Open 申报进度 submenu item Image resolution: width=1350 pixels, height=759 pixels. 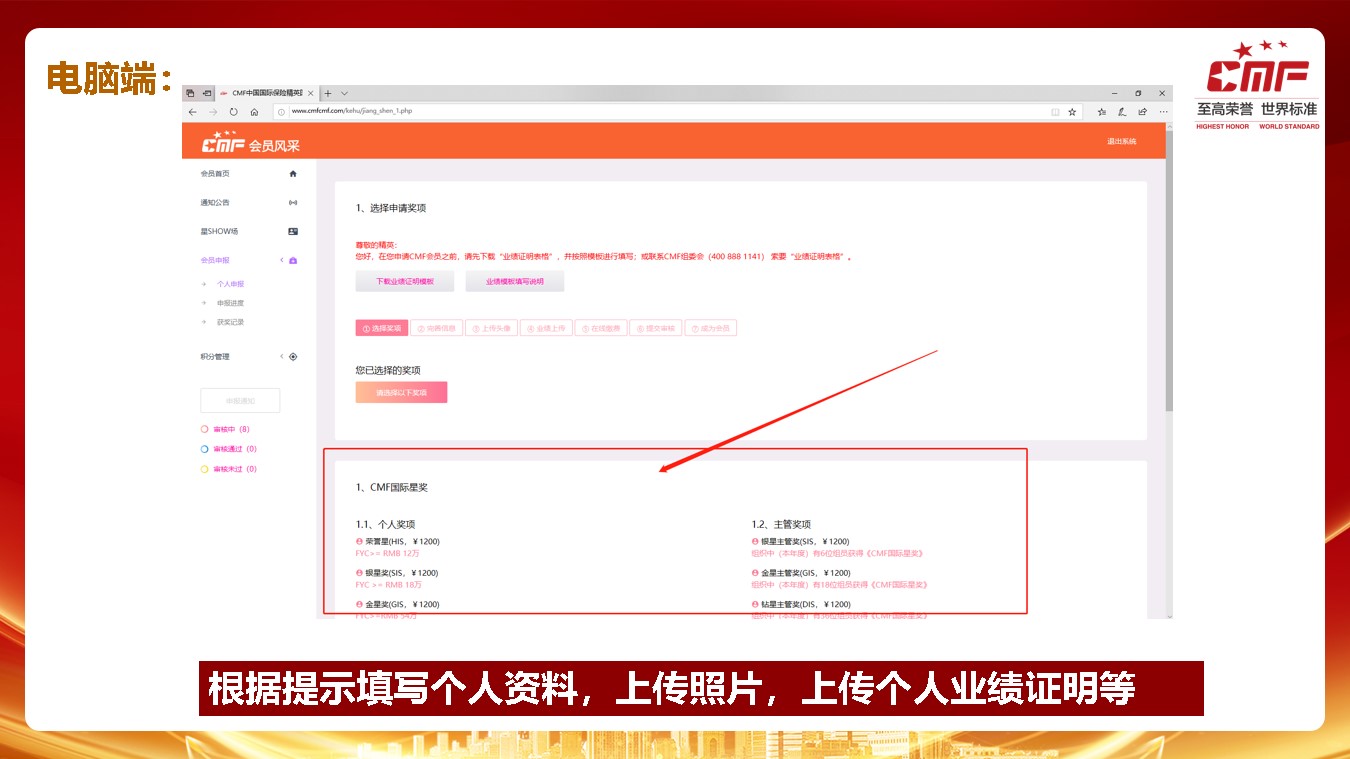[230, 303]
